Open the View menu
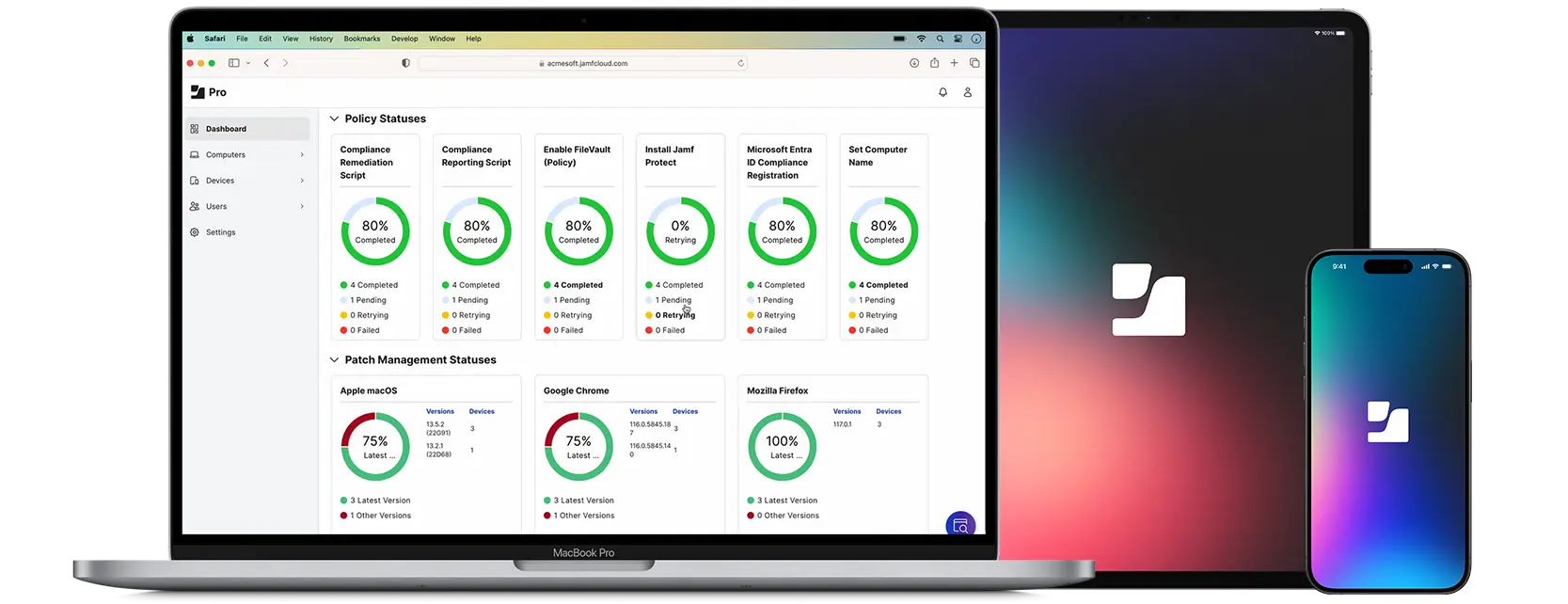 [291, 39]
